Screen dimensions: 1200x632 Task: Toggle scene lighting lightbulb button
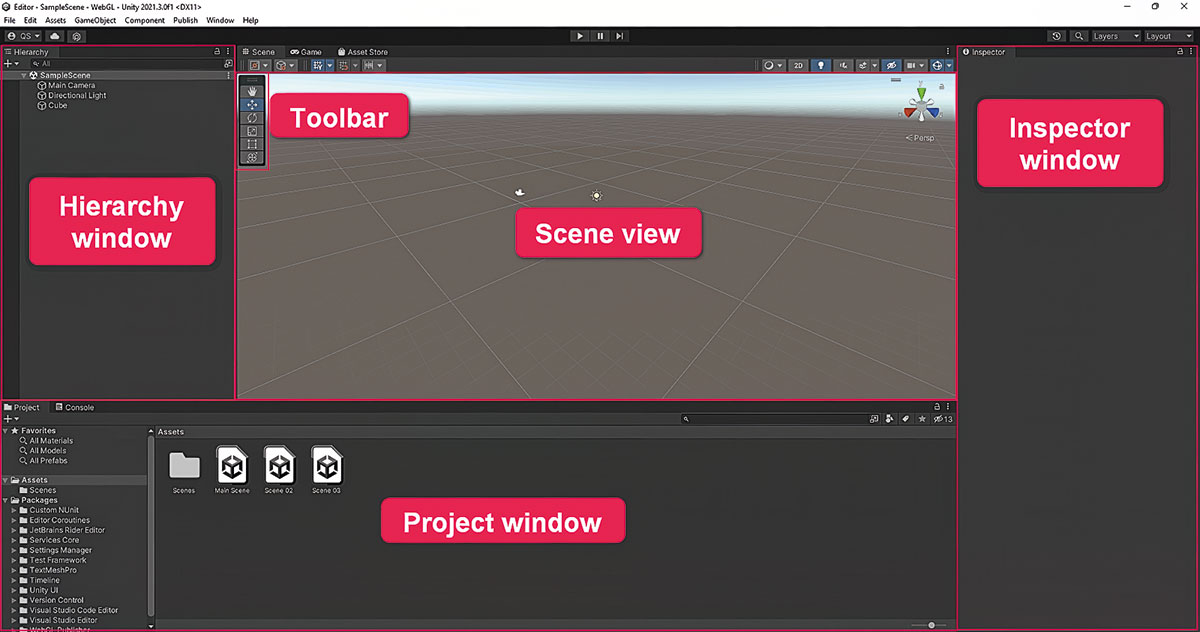(821, 65)
